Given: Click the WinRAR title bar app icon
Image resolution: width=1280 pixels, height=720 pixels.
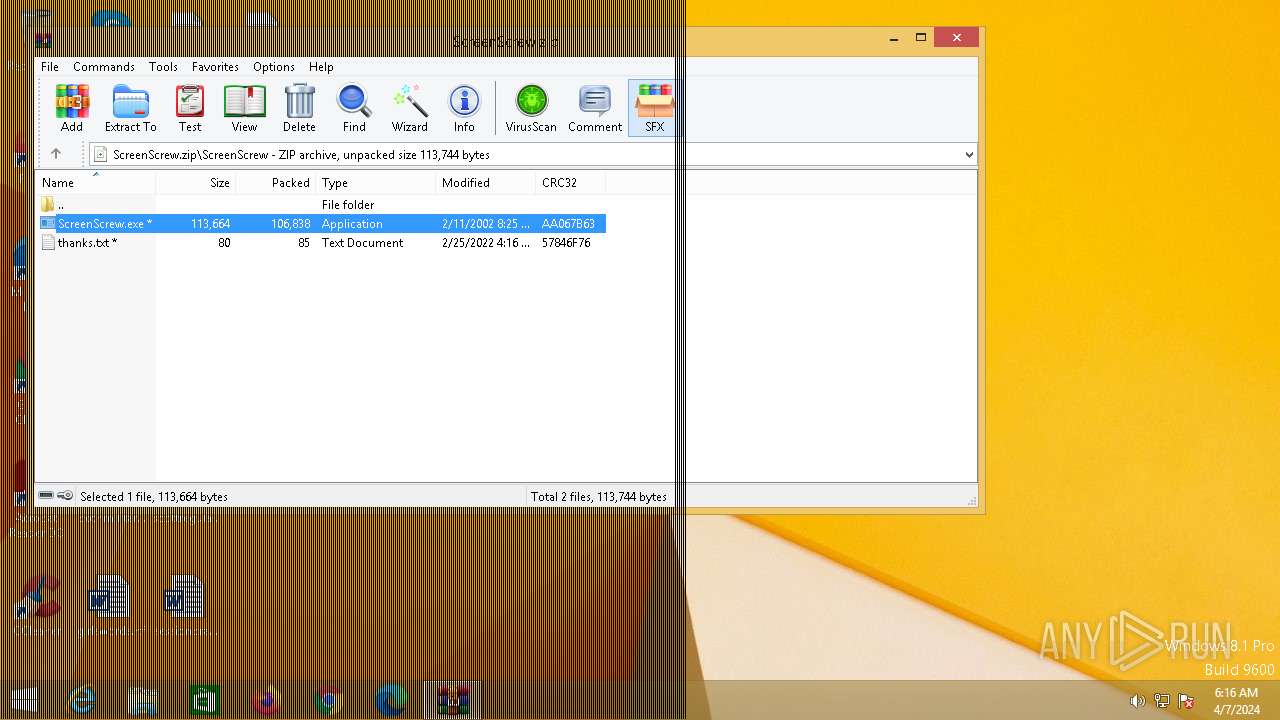Looking at the screenshot, I should coord(43,41).
